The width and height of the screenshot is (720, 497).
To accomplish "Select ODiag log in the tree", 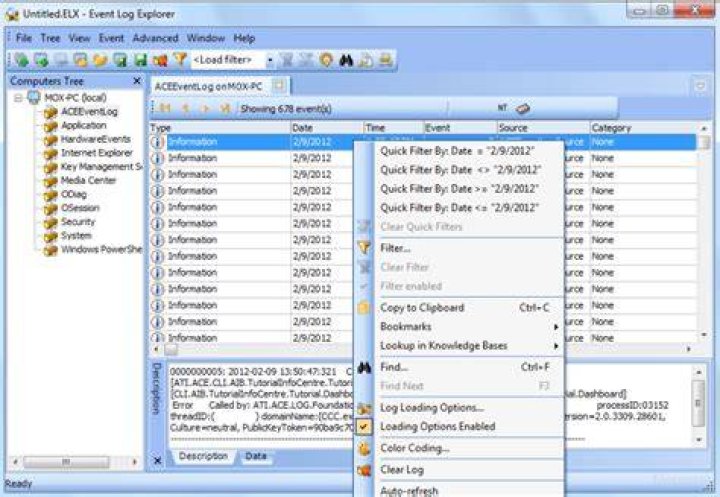I will pos(73,194).
